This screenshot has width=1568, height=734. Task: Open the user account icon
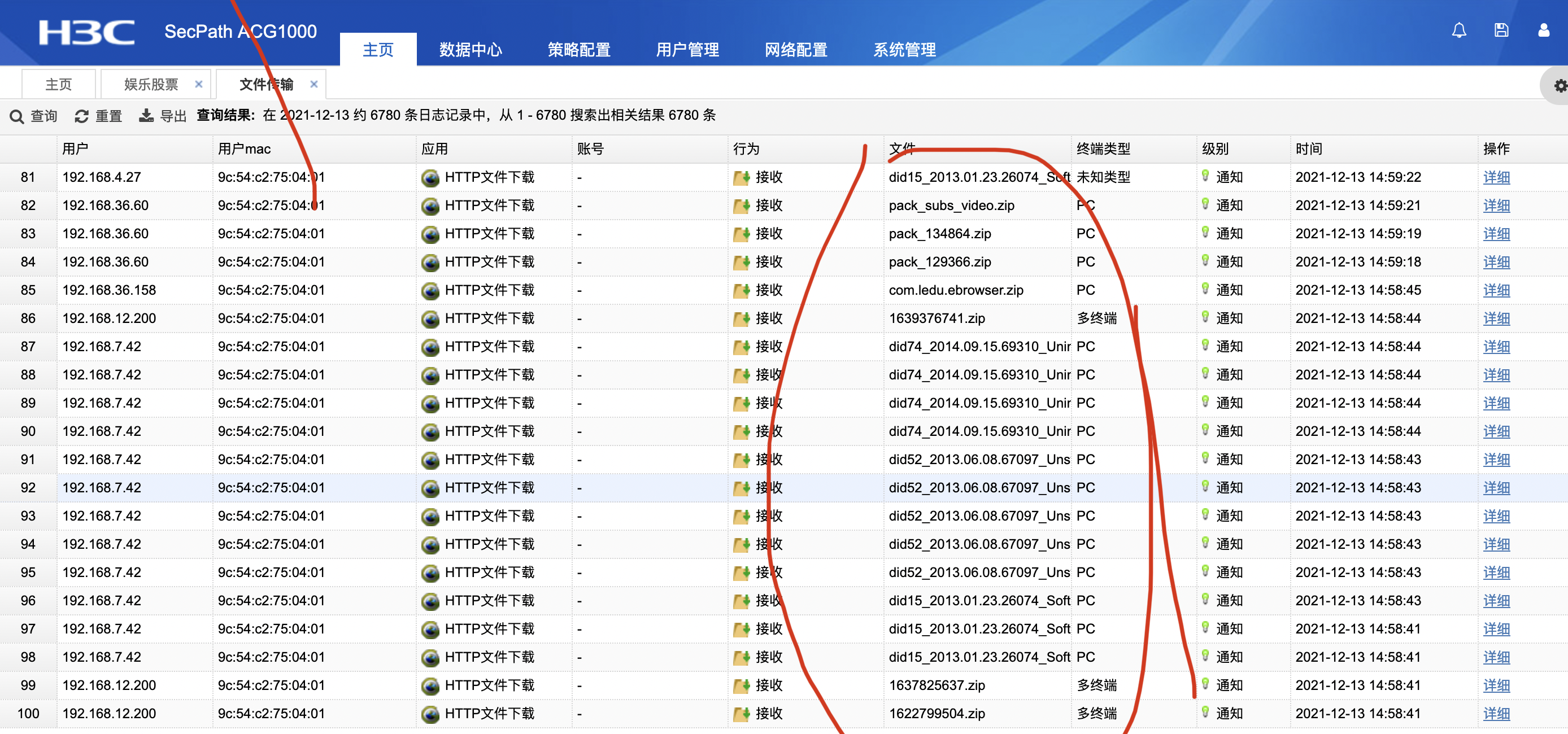(x=1543, y=30)
